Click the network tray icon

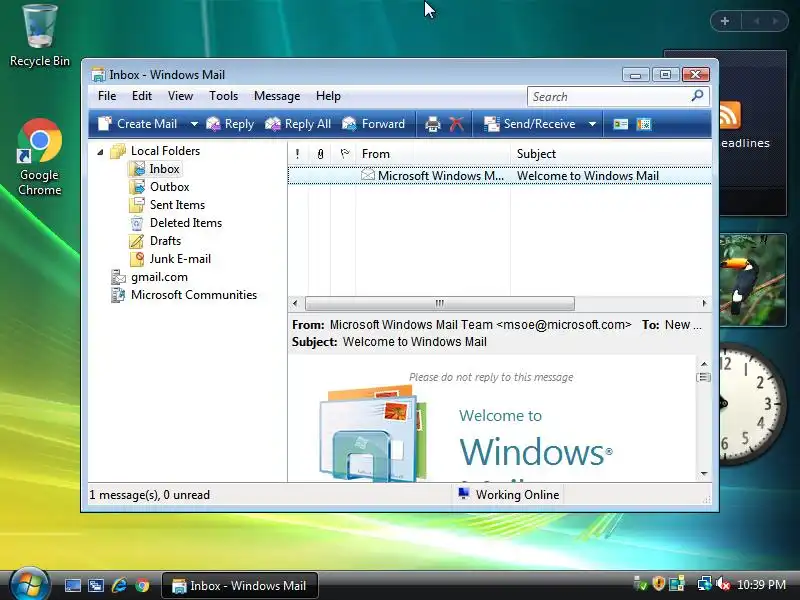tap(704, 584)
